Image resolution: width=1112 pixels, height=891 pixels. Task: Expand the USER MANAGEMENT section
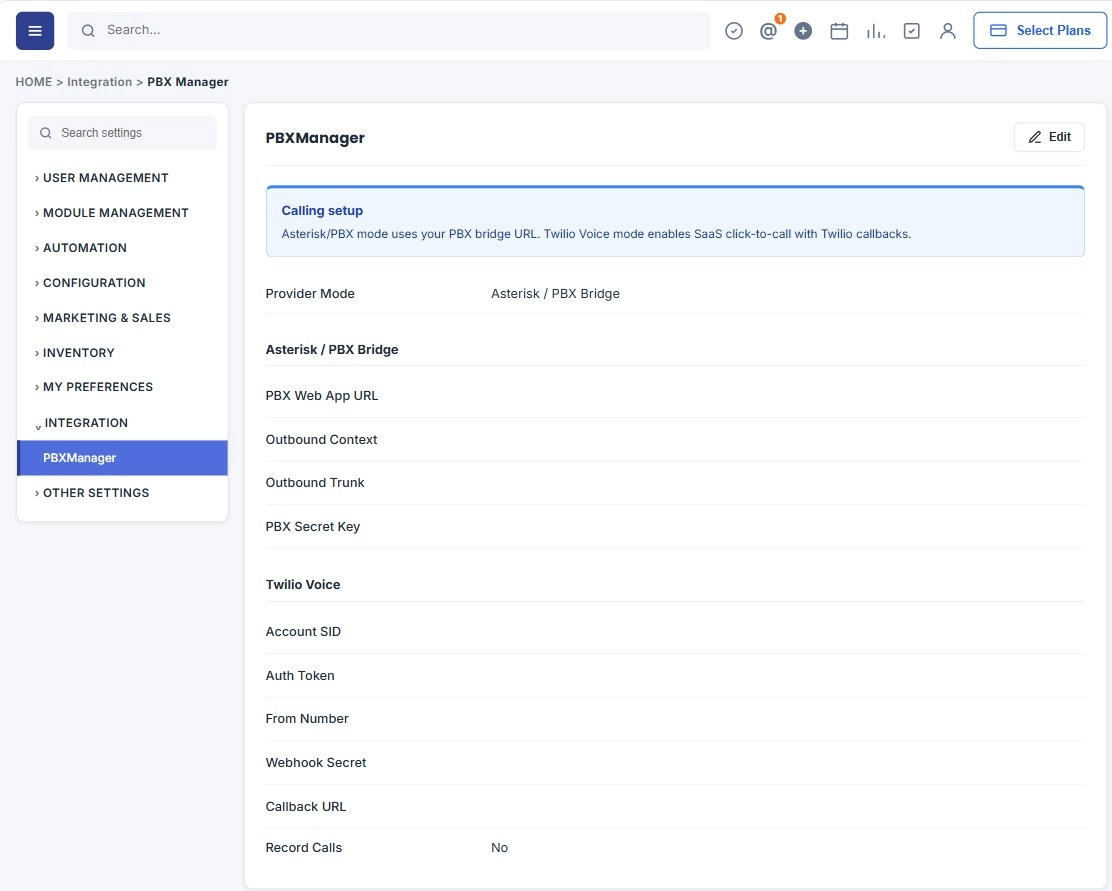(x=105, y=178)
